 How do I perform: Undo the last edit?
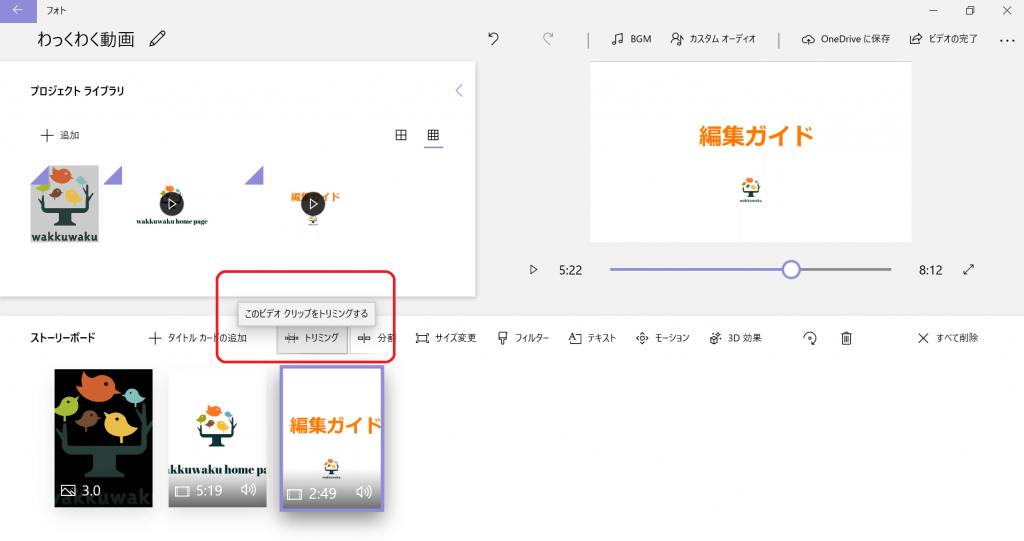tap(493, 39)
